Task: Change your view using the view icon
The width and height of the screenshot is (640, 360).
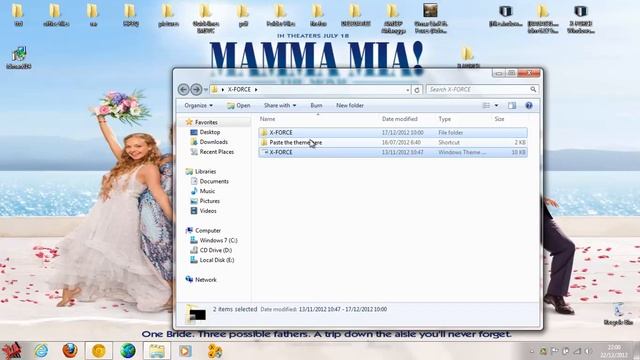Action: tap(486, 106)
